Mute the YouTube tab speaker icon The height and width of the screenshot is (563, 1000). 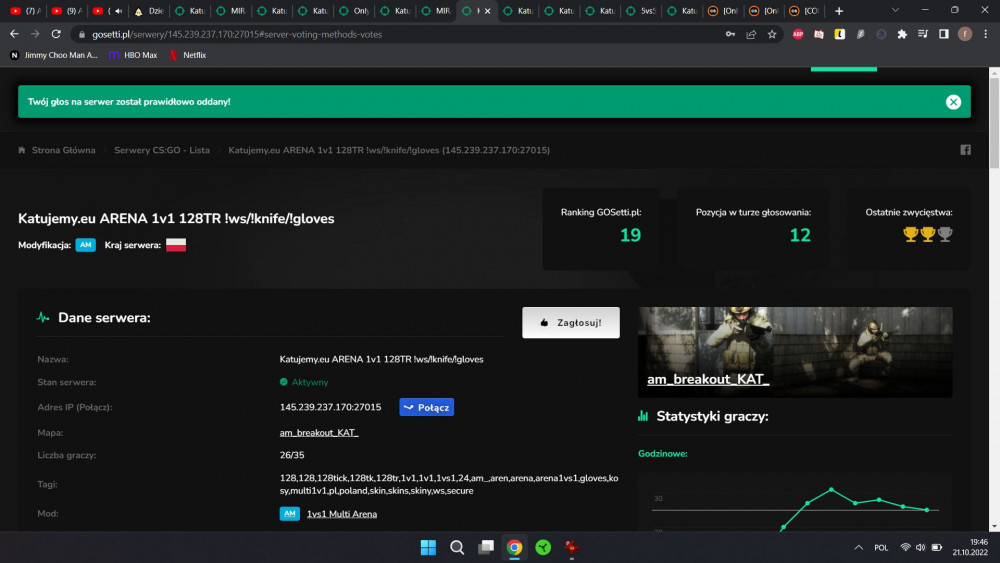118,11
